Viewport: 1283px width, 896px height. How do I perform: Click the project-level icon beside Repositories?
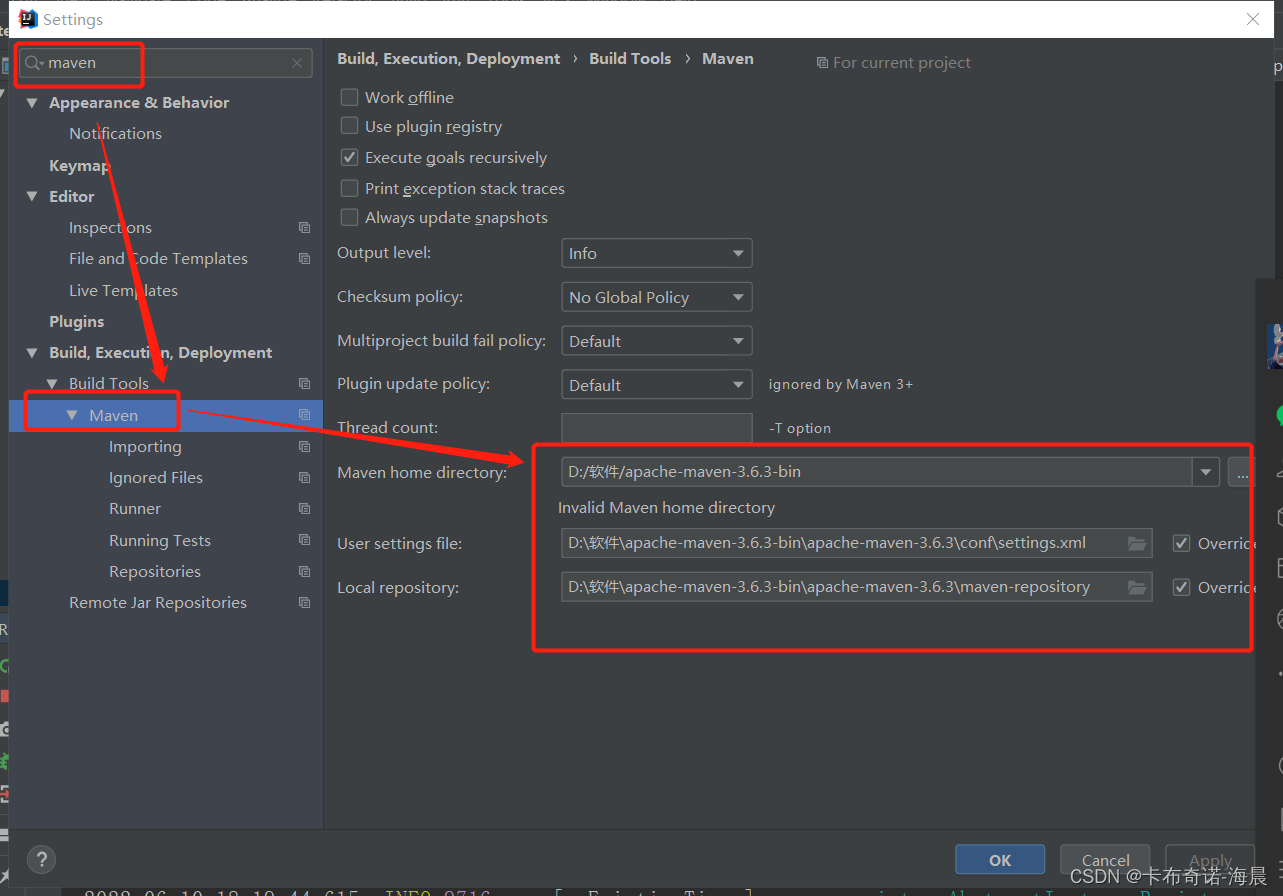click(x=304, y=572)
